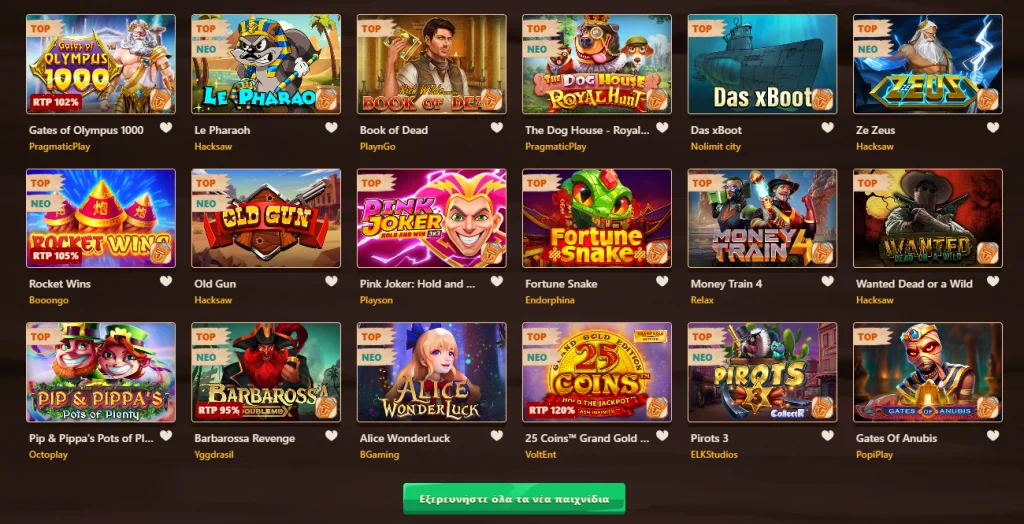Click orange badge icon on Fortune Snake thumbnail

(656, 253)
